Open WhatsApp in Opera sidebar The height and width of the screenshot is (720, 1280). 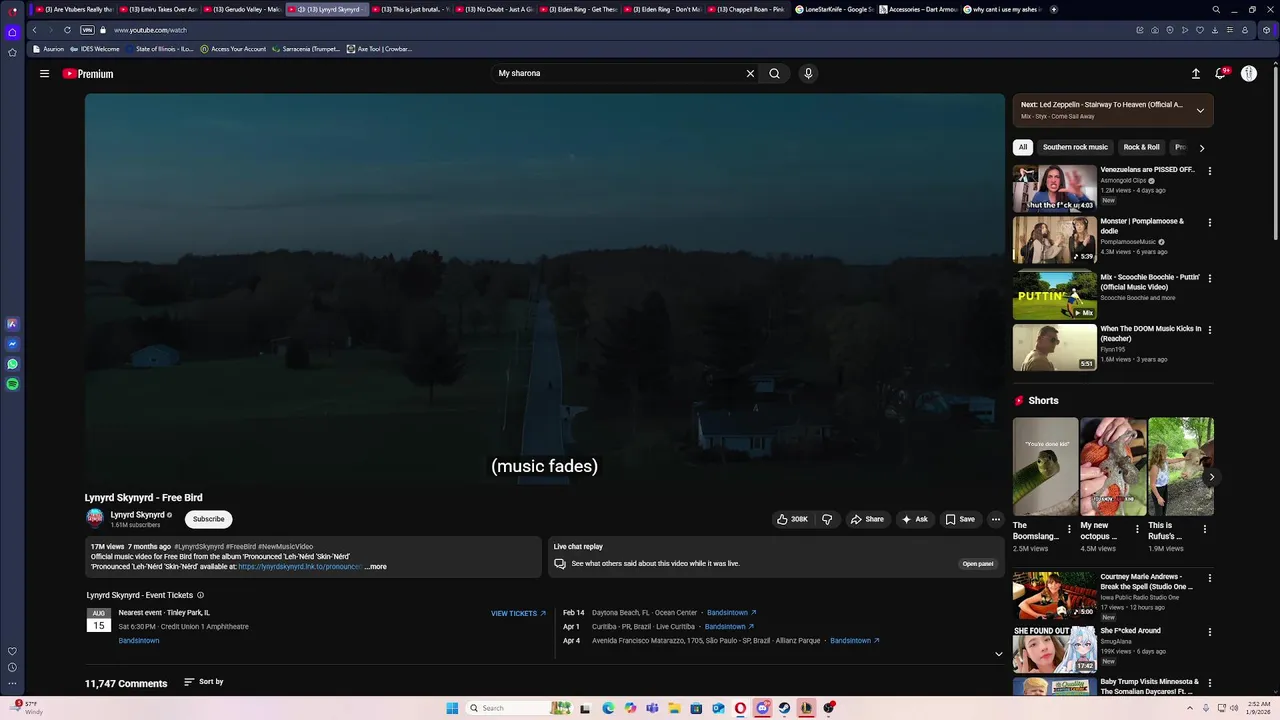click(x=12, y=364)
